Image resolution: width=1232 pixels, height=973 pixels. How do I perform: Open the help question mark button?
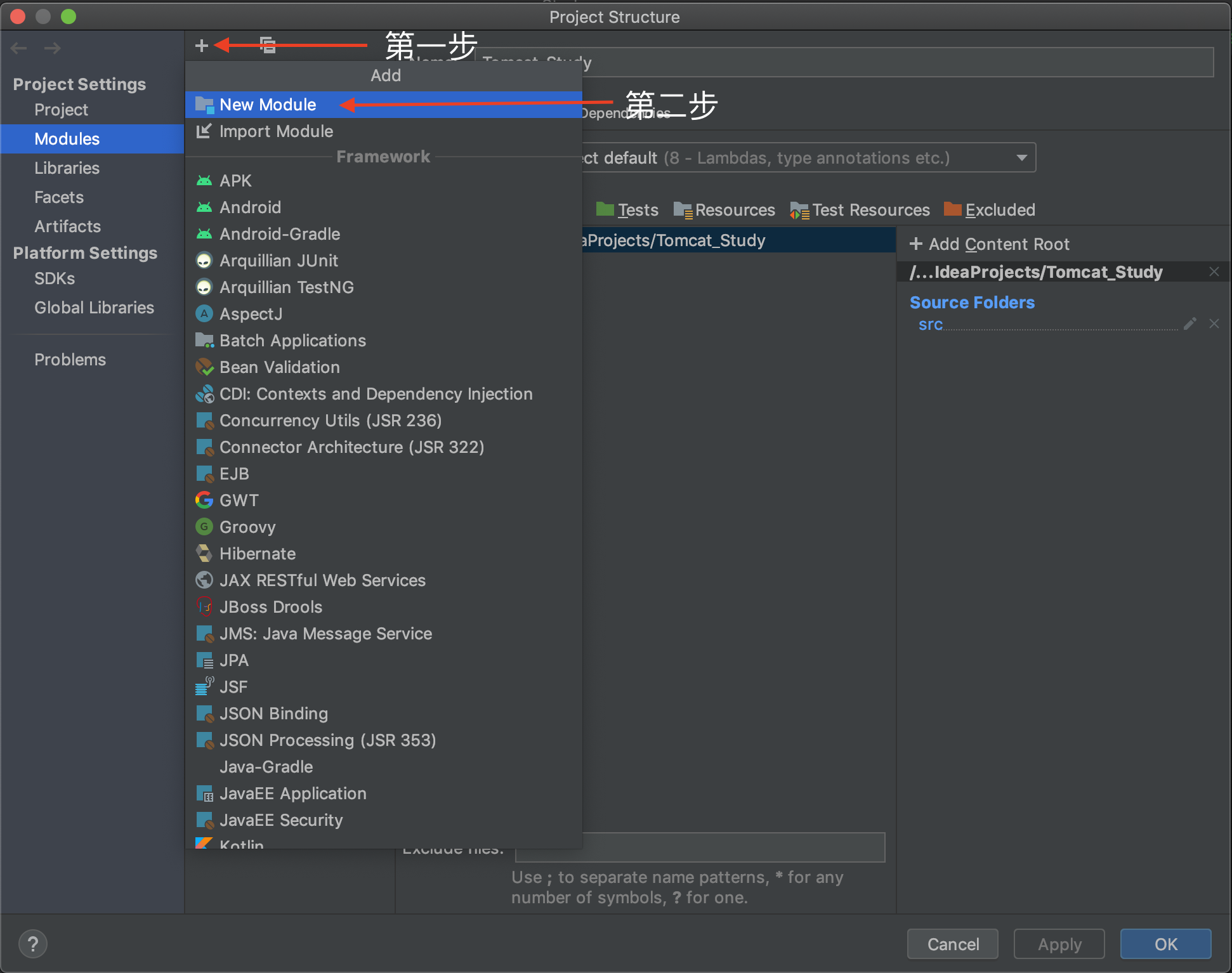pyautogui.click(x=33, y=944)
